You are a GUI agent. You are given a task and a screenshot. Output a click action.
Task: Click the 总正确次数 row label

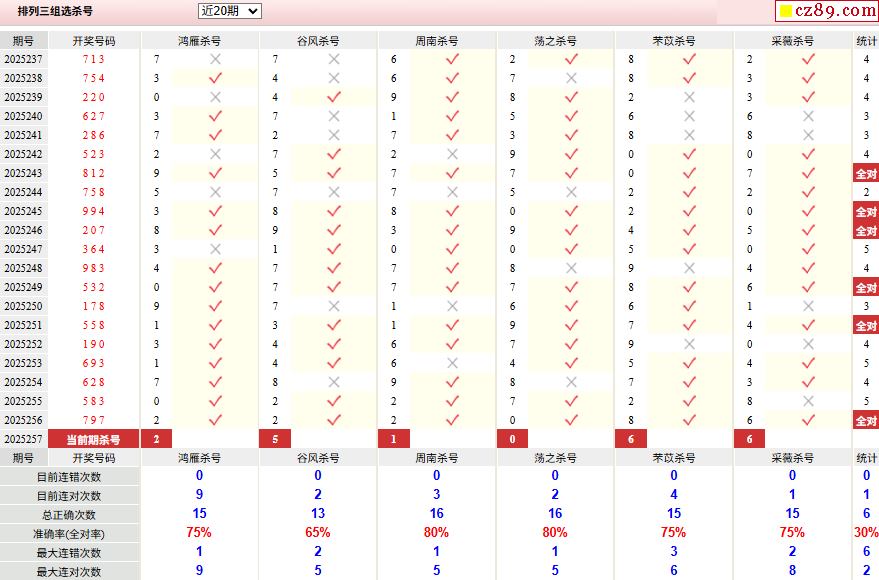(x=69, y=515)
